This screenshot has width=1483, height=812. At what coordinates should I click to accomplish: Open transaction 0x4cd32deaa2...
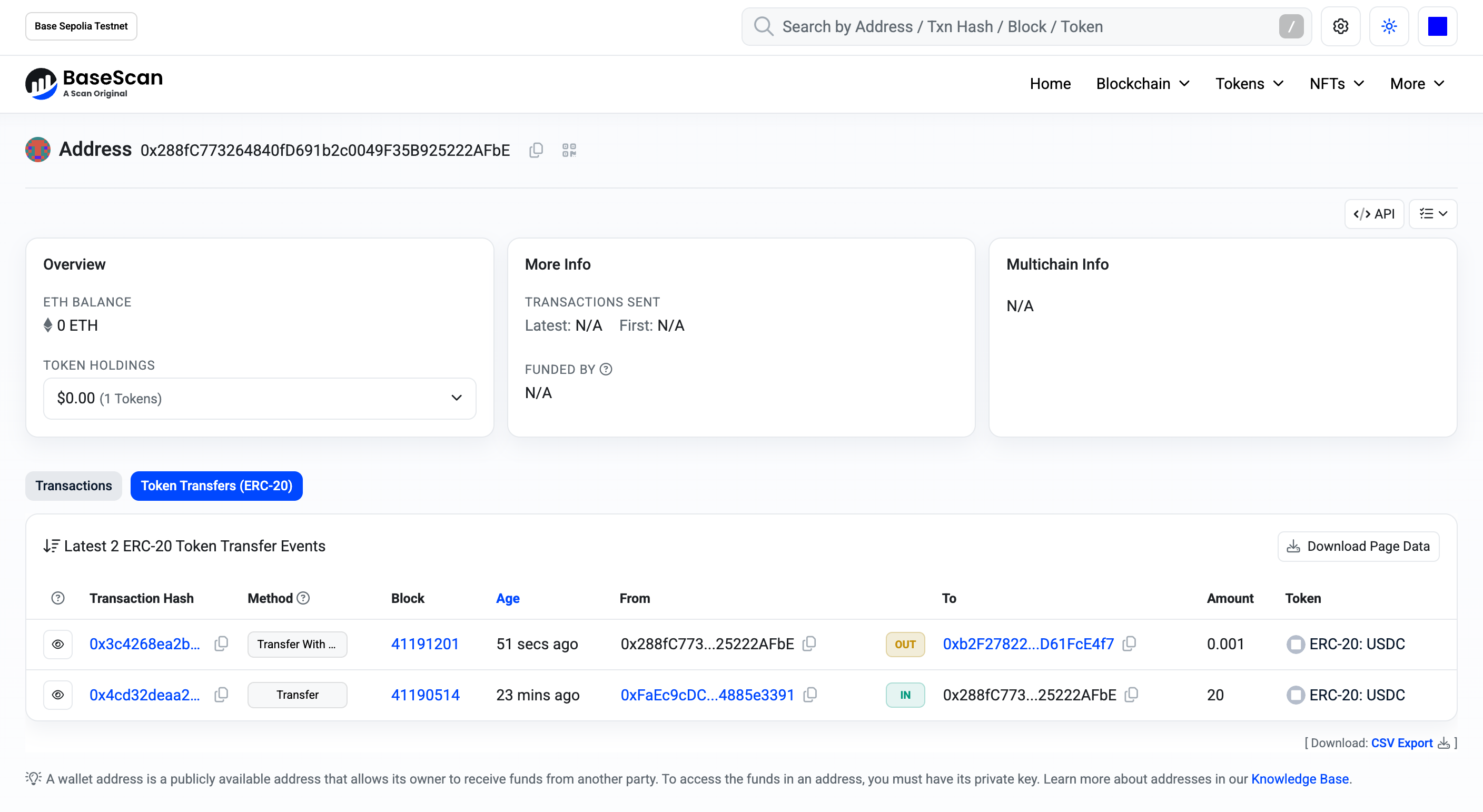[145, 695]
